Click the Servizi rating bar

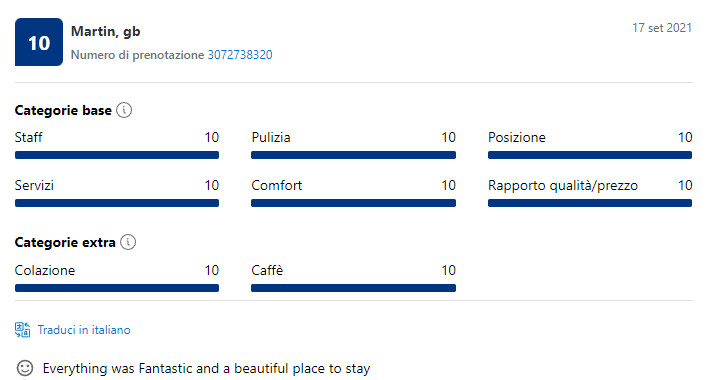pyautogui.click(x=117, y=203)
